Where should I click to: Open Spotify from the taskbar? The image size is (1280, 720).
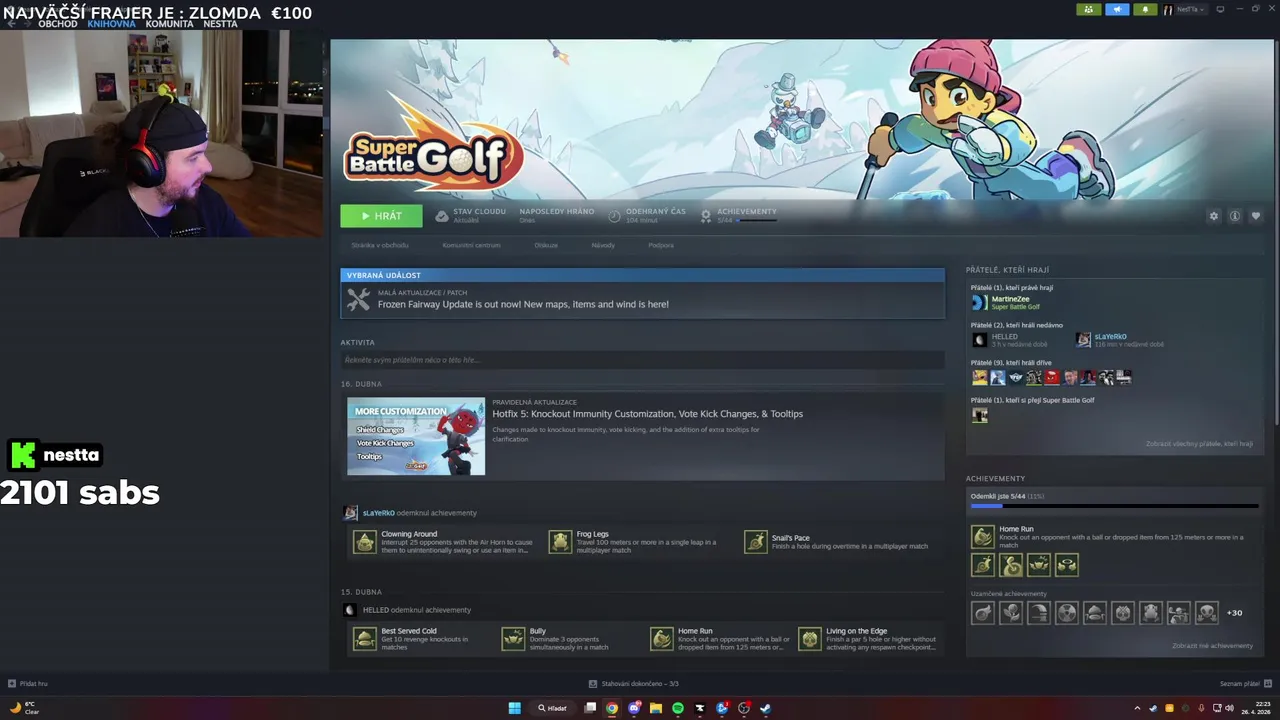[x=678, y=708]
